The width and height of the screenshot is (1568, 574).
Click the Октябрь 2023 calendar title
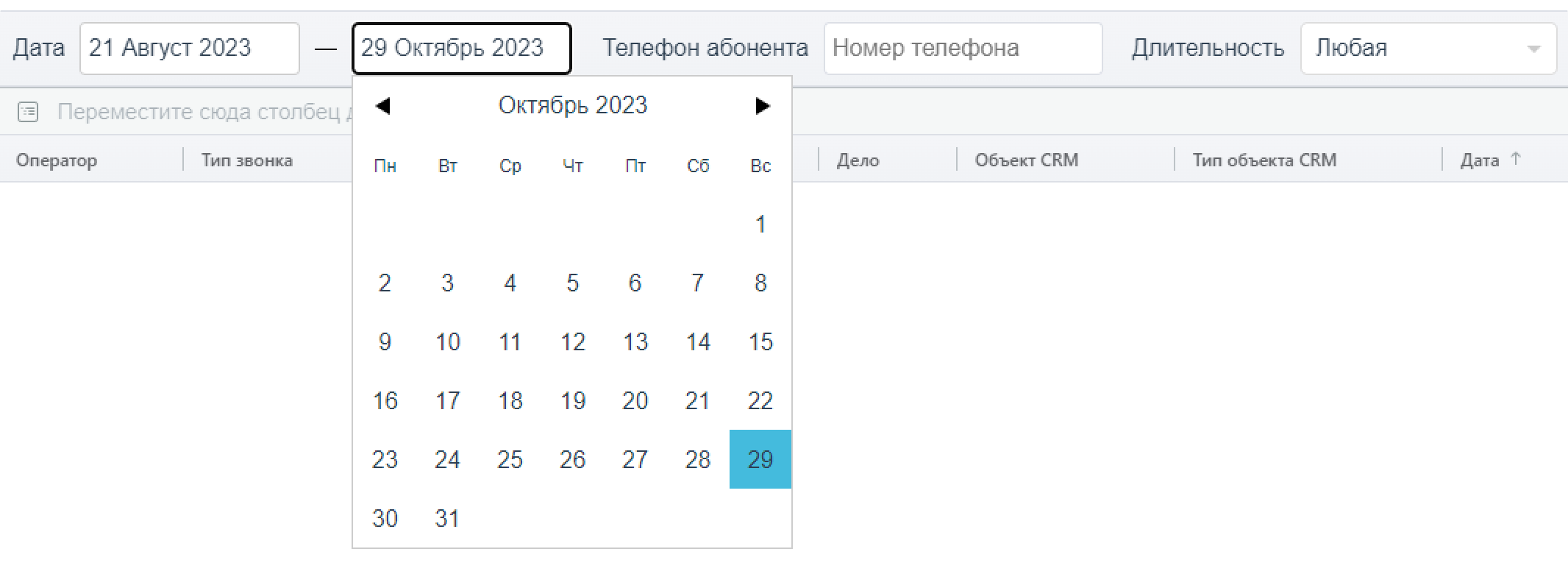click(x=572, y=105)
